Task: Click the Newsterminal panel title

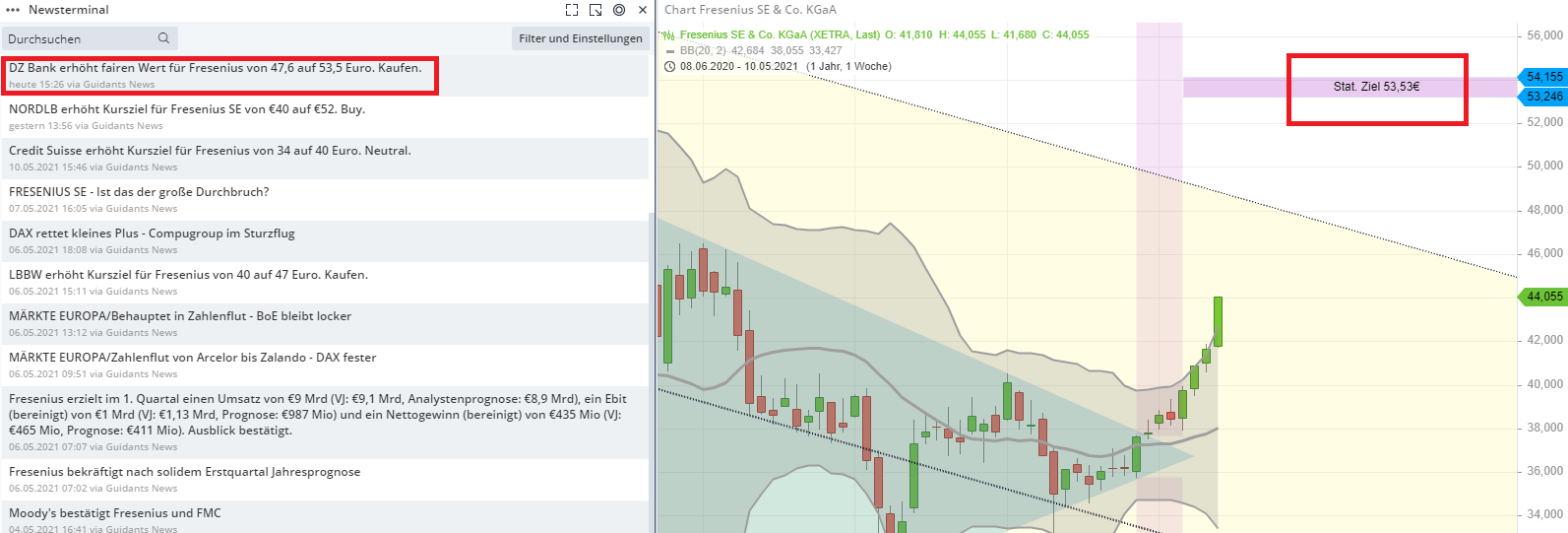Action: 69,10
